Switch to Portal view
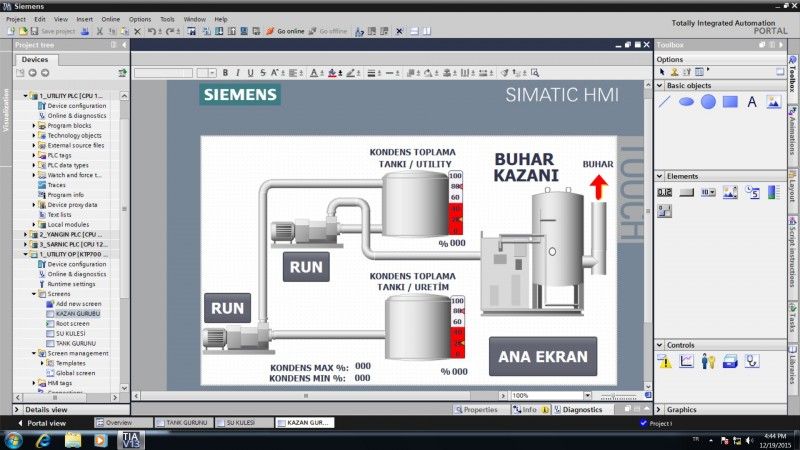This screenshot has height=450, width=800. (x=42, y=422)
